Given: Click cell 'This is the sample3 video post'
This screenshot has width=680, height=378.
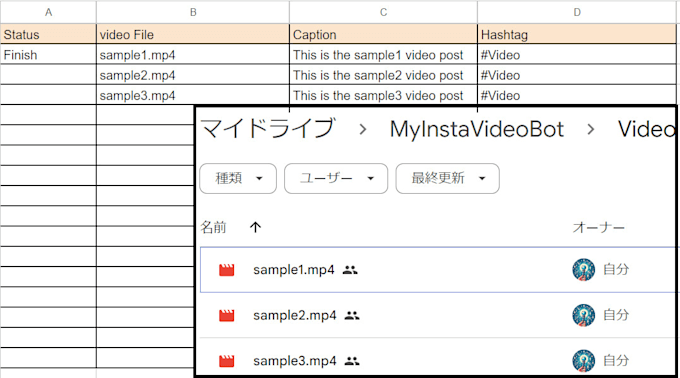Looking at the screenshot, I should (x=383, y=95).
